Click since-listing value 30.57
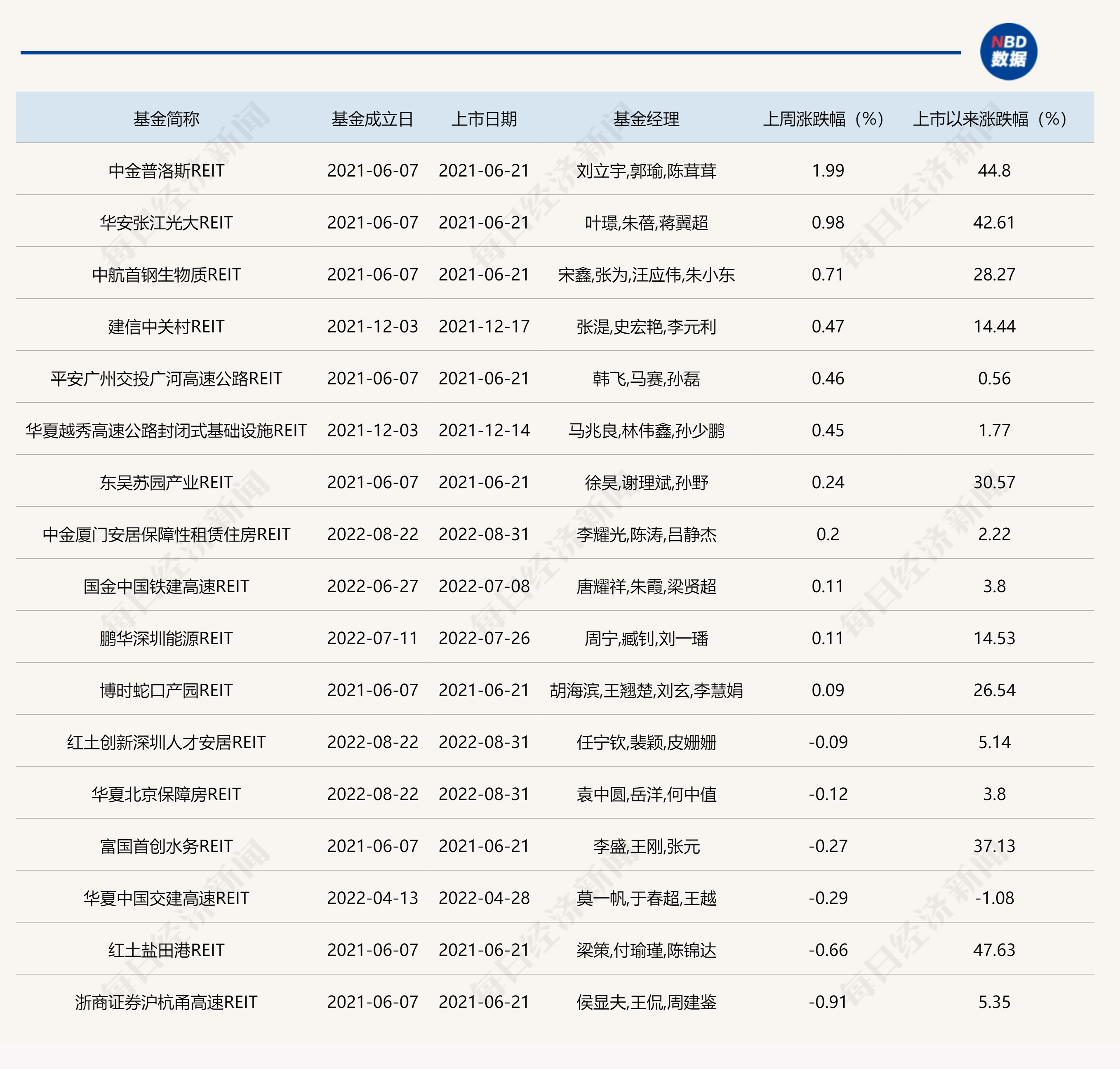Image resolution: width=1120 pixels, height=1069 pixels. (995, 482)
